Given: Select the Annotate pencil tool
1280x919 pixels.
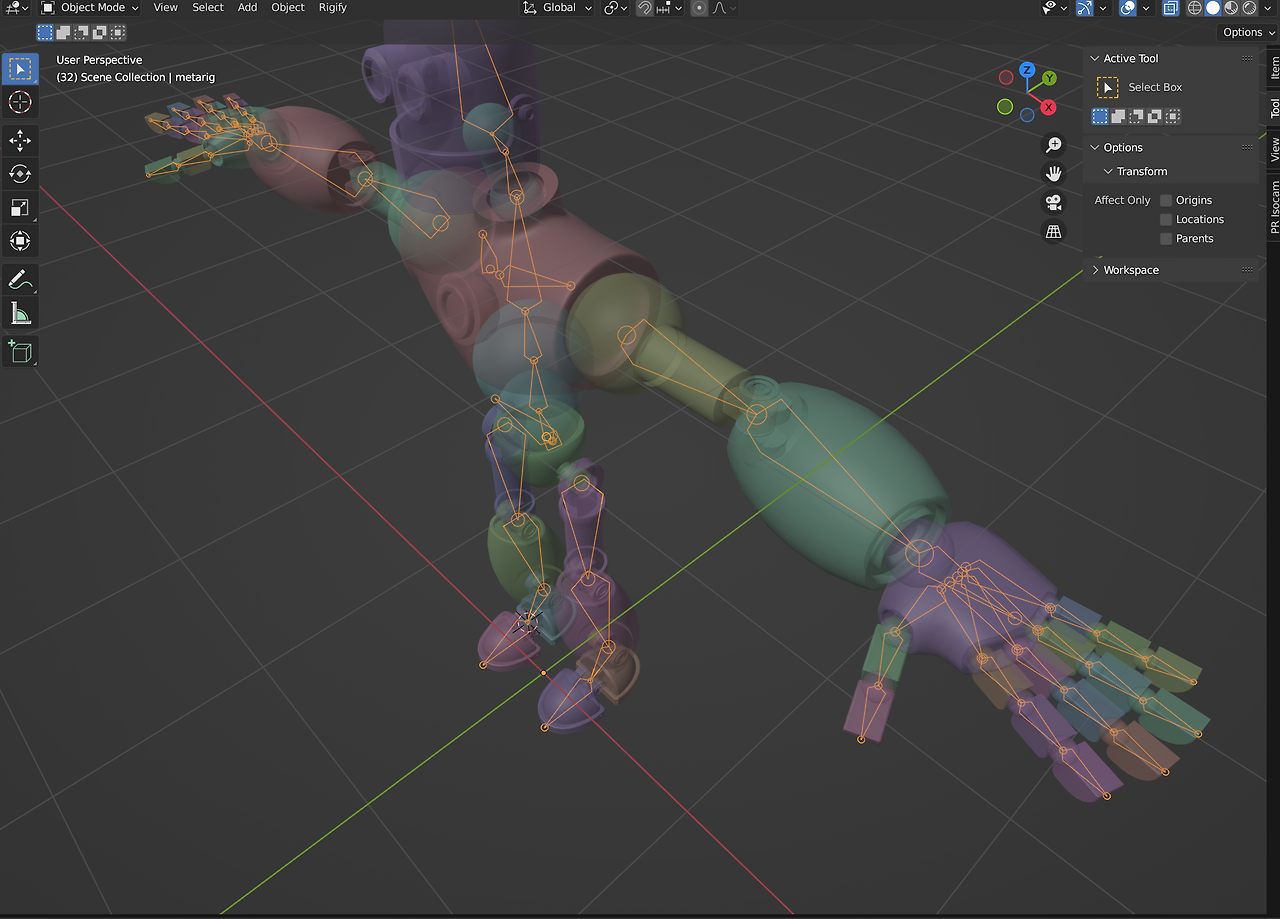Looking at the screenshot, I should click(20, 281).
